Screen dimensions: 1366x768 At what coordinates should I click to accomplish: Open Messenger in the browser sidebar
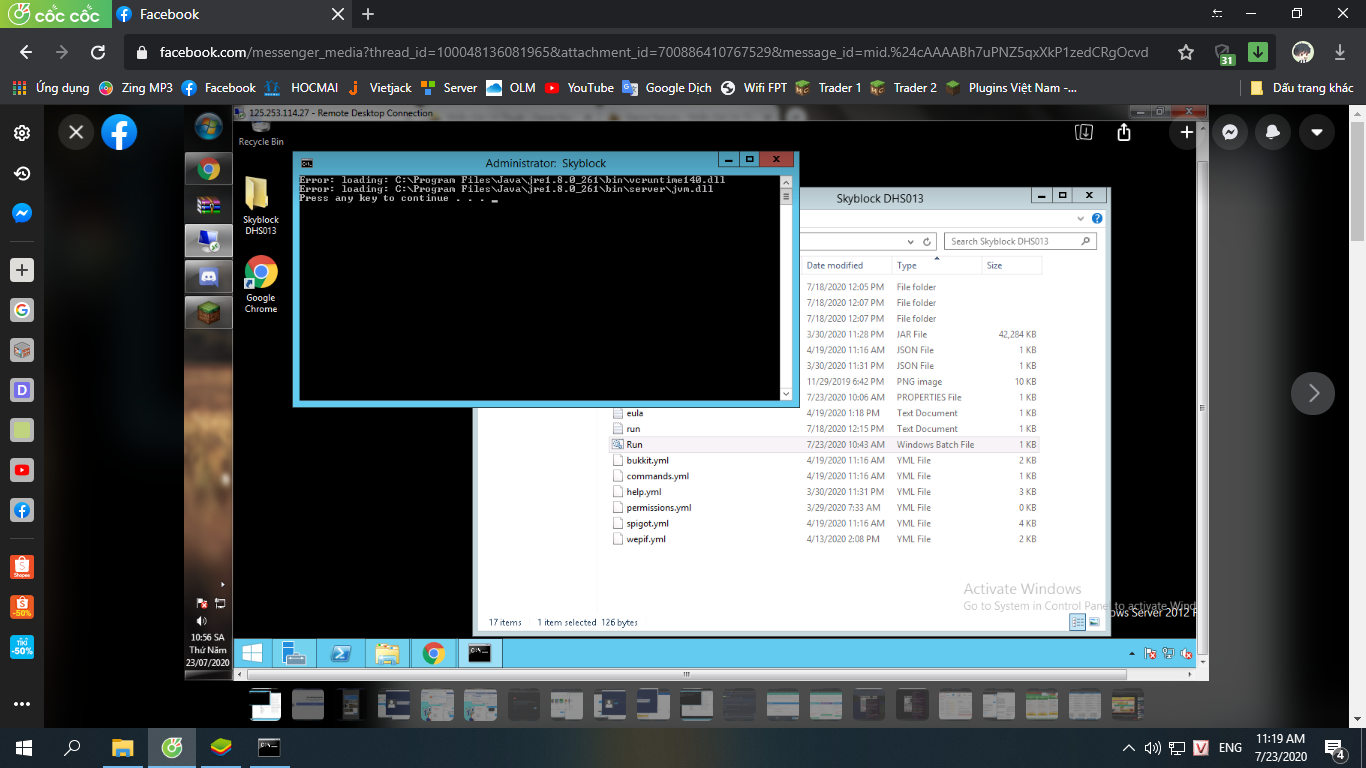point(22,213)
